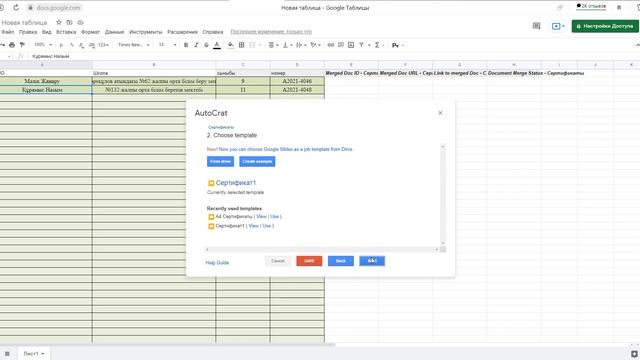This screenshot has width=640, height=360.
Task: Reload the browser page
Action: click(x=16, y=7)
